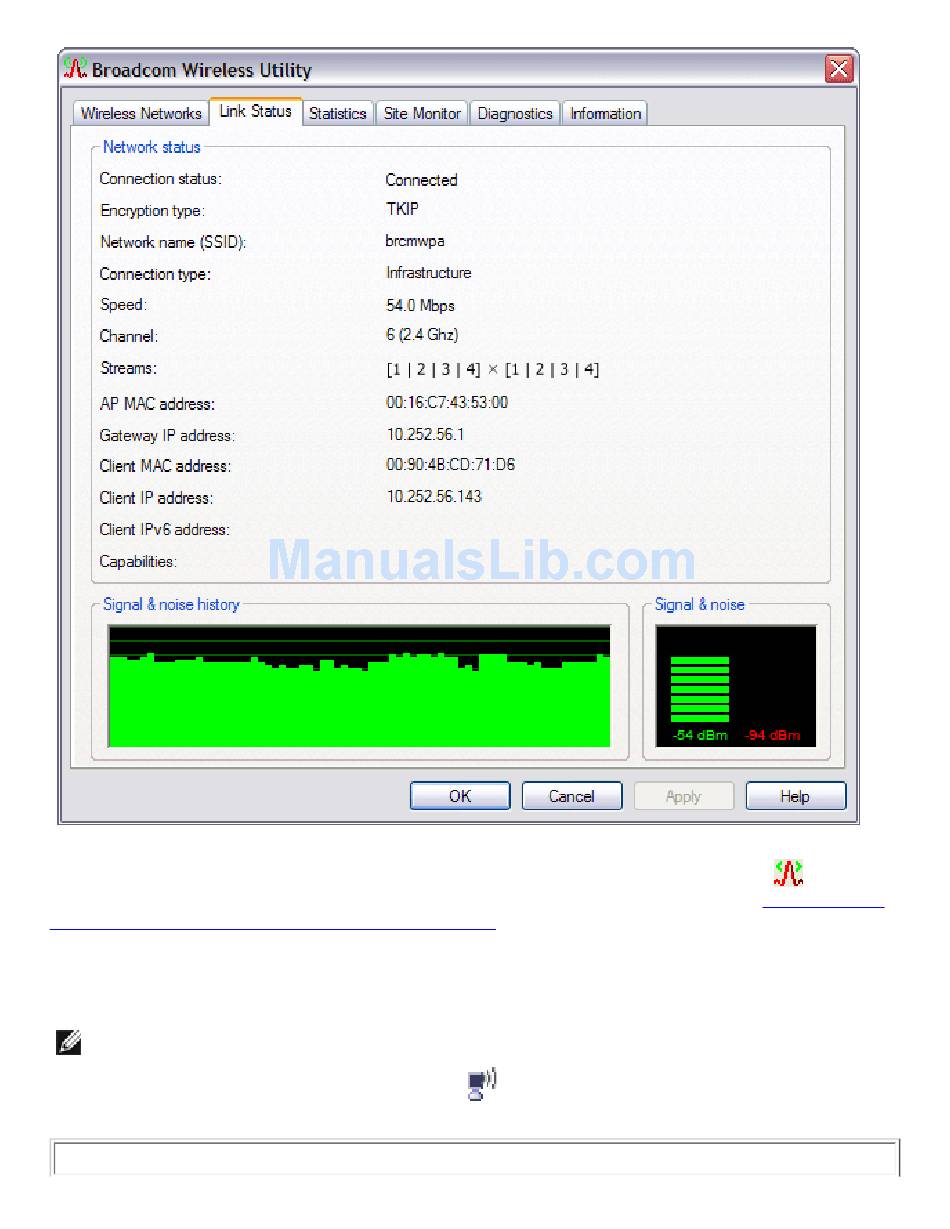Show the Information tab

click(x=605, y=113)
